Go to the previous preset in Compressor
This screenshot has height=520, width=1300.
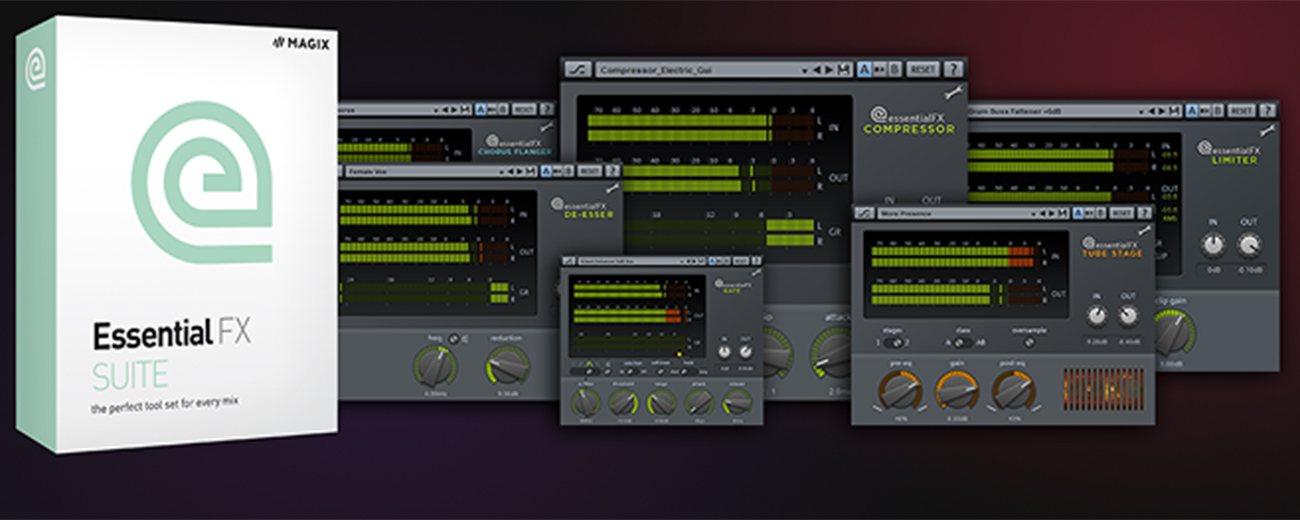tap(817, 70)
